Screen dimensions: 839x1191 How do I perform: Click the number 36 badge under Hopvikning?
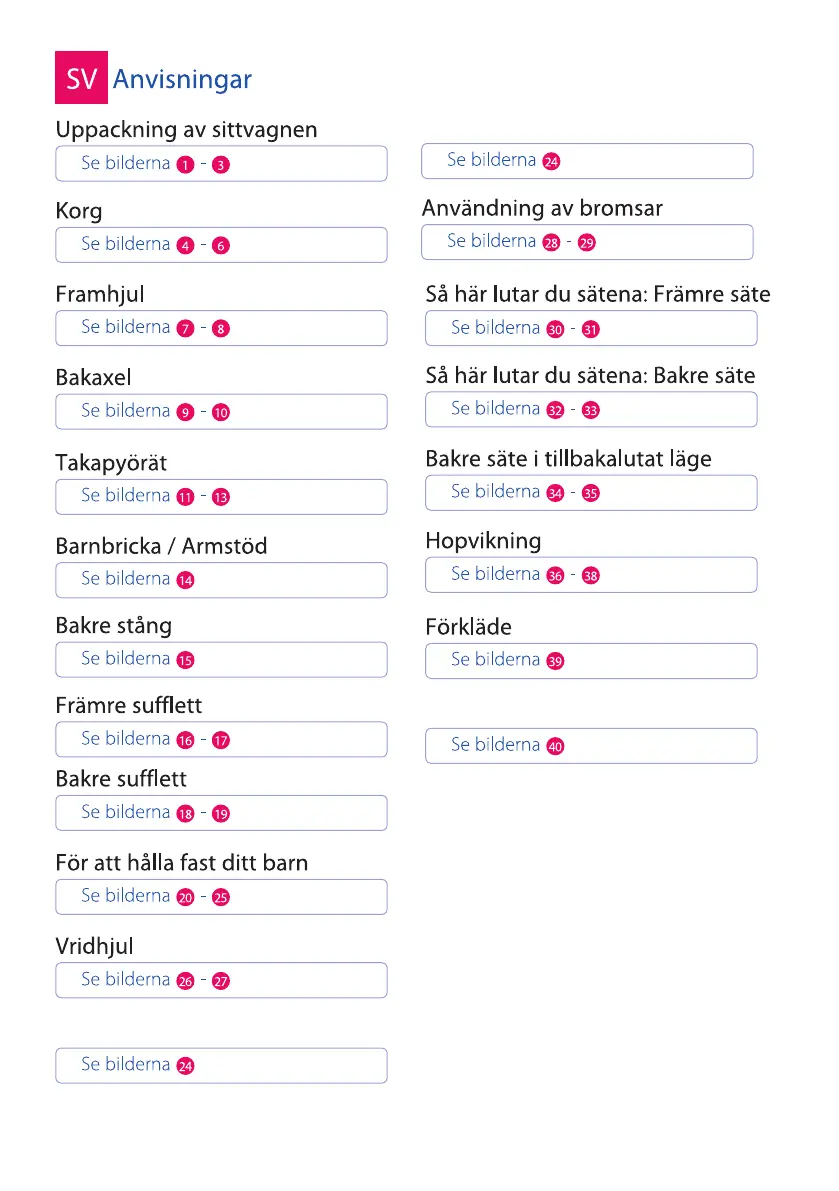tap(555, 575)
